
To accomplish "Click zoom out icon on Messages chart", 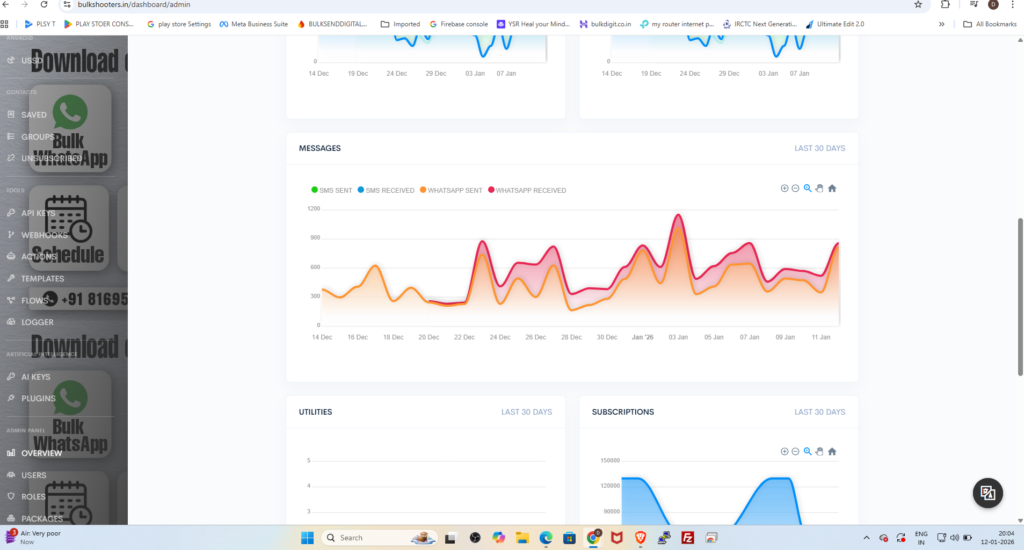I will click(x=796, y=188).
